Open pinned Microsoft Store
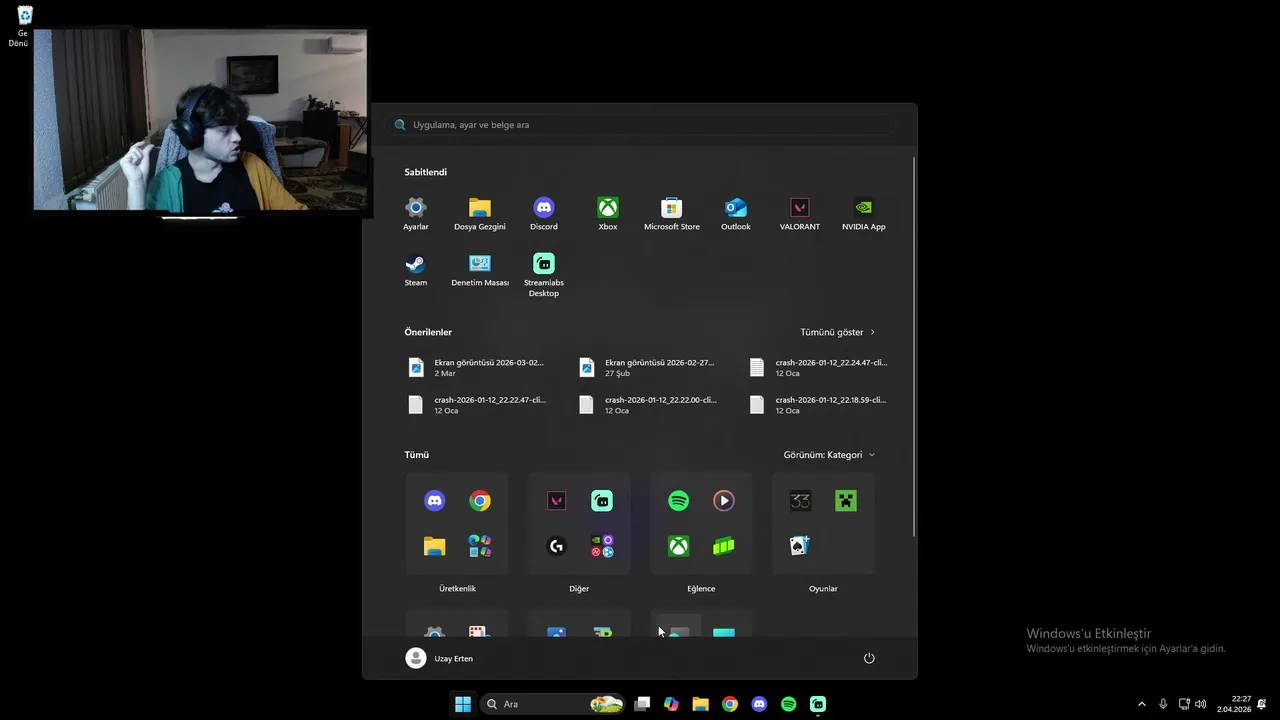The image size is (1280, 720). pos(672,213)
